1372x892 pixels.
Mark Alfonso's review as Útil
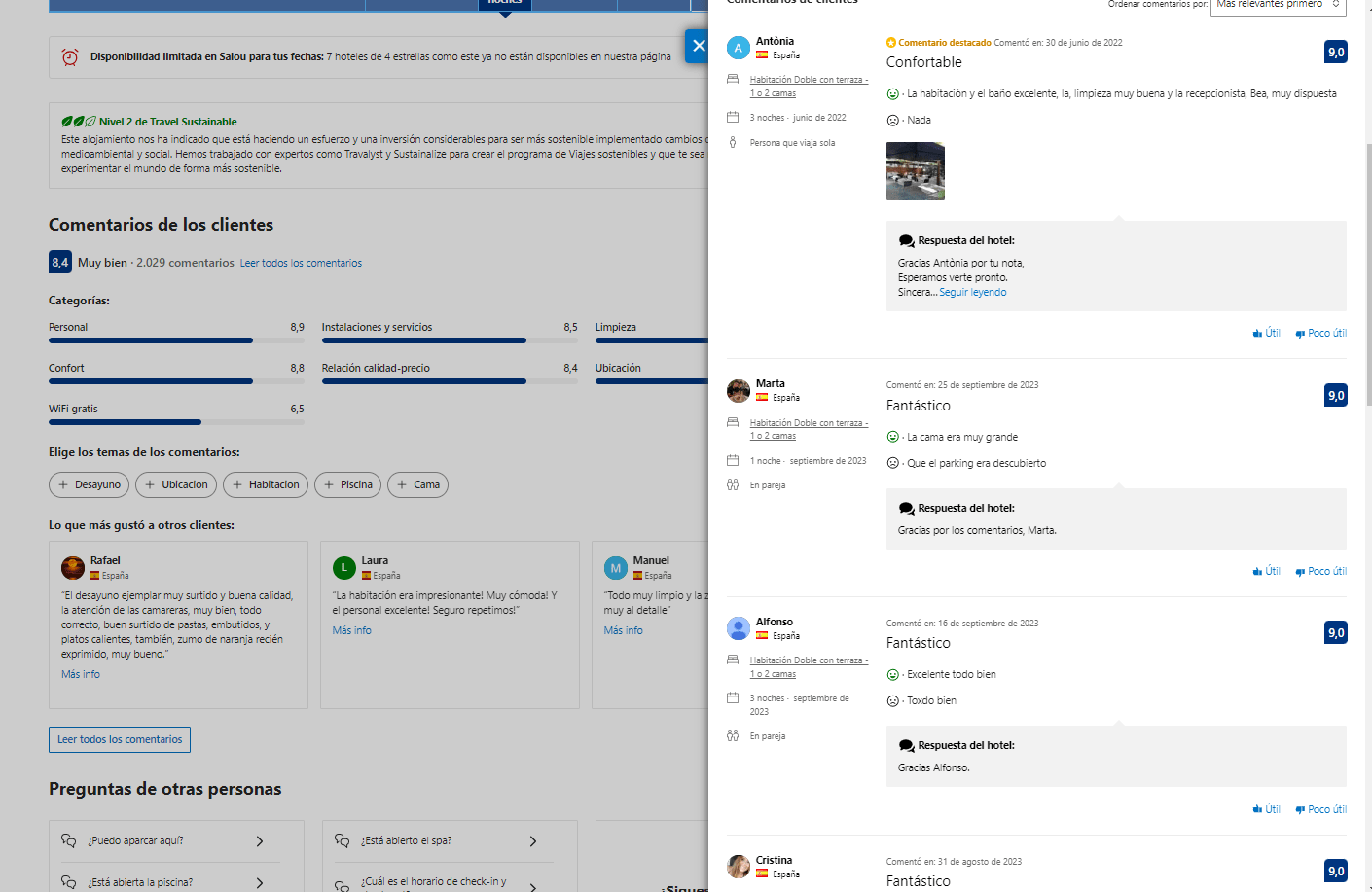click(x=1267, y=809)
